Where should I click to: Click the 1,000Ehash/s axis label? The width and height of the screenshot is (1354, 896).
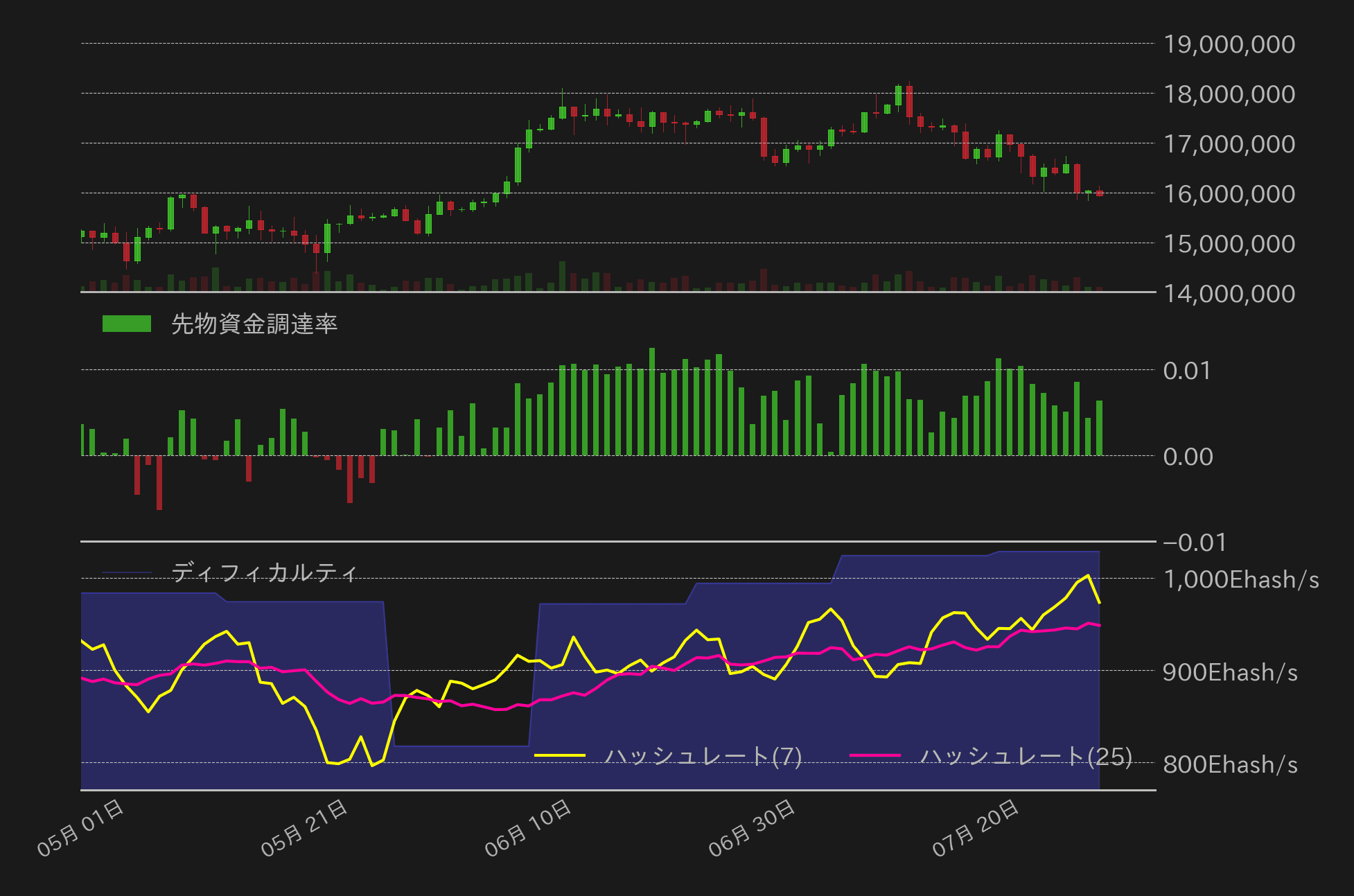(x=1240, y=579)
